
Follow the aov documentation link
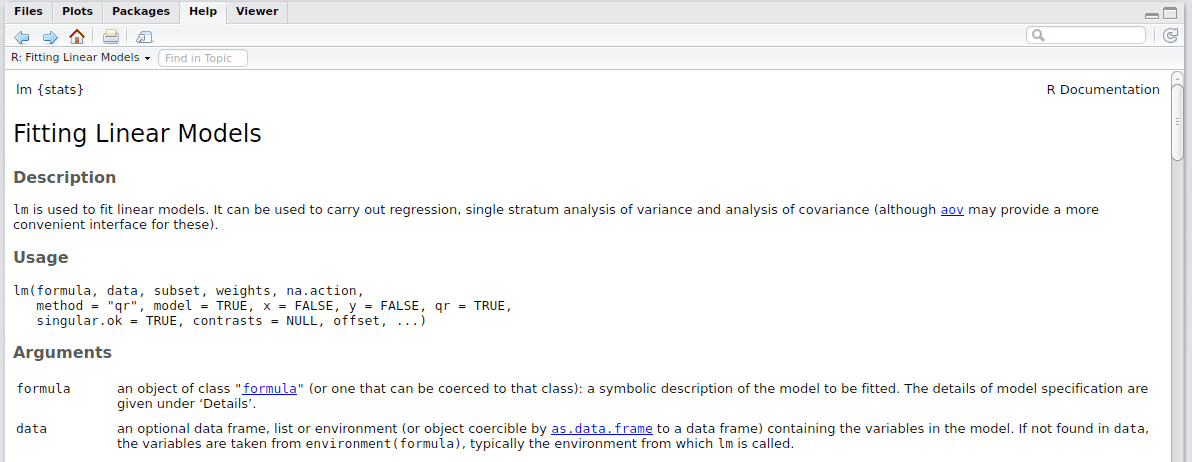(x=952, y=210)
